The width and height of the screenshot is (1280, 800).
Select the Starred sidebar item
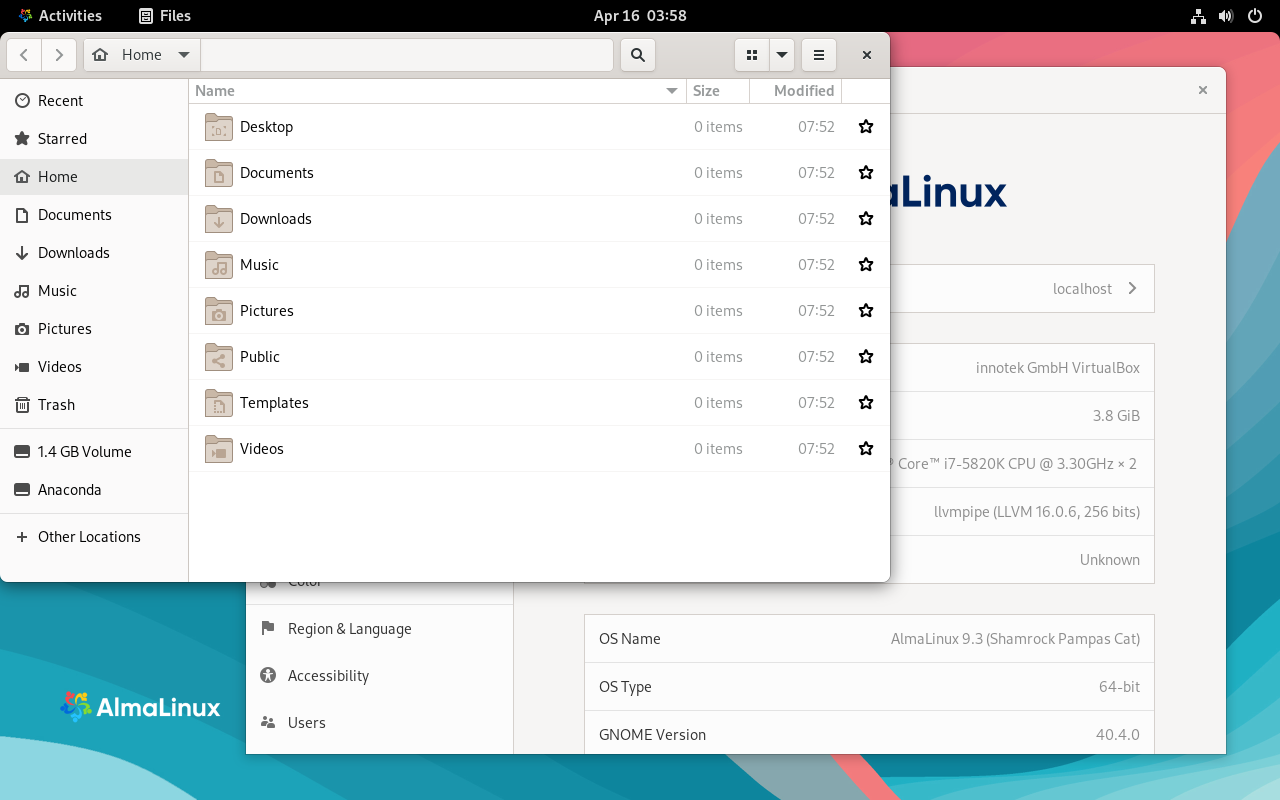click(x=62, y=139)
